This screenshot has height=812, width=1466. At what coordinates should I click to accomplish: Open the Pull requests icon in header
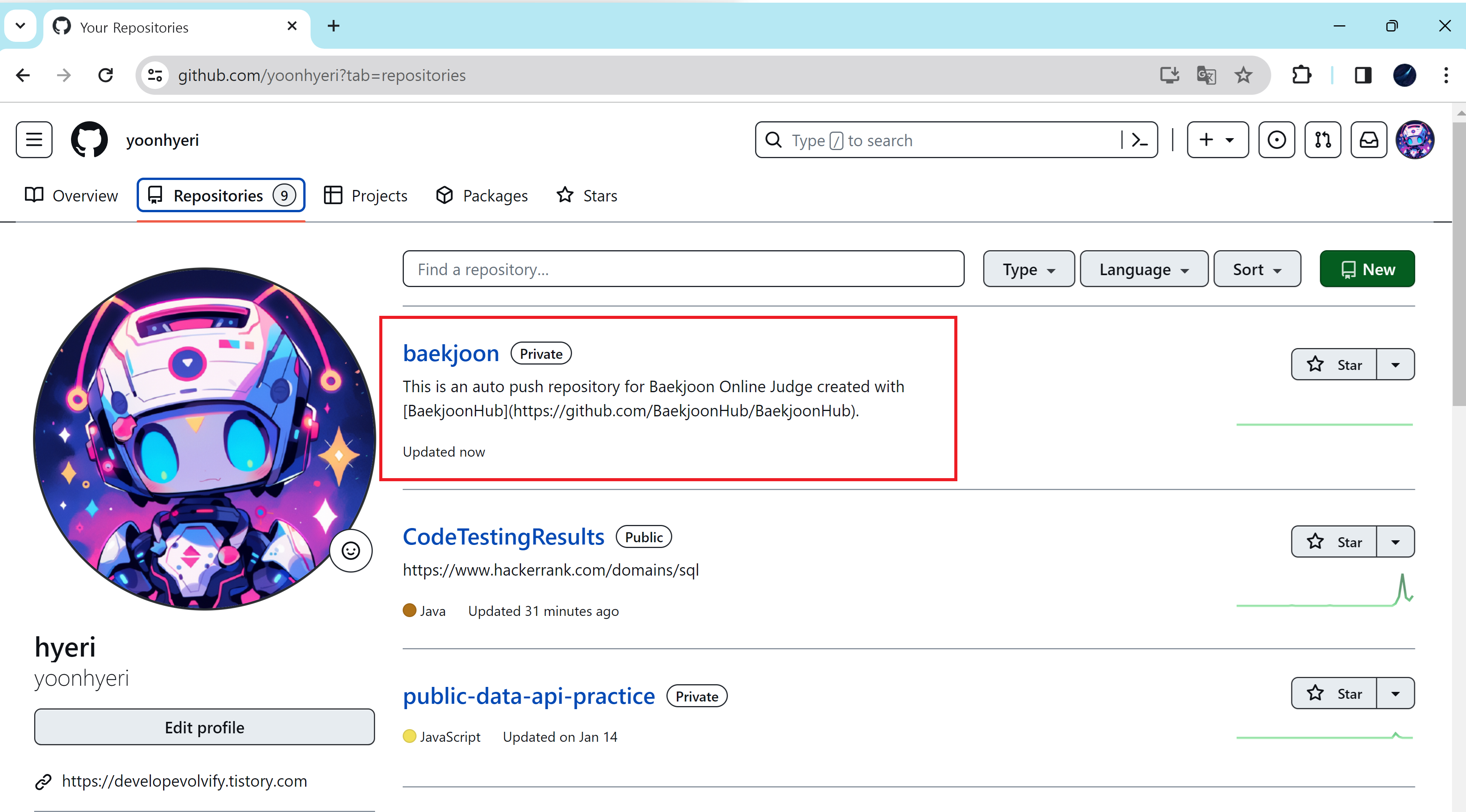click(1322, 140)
